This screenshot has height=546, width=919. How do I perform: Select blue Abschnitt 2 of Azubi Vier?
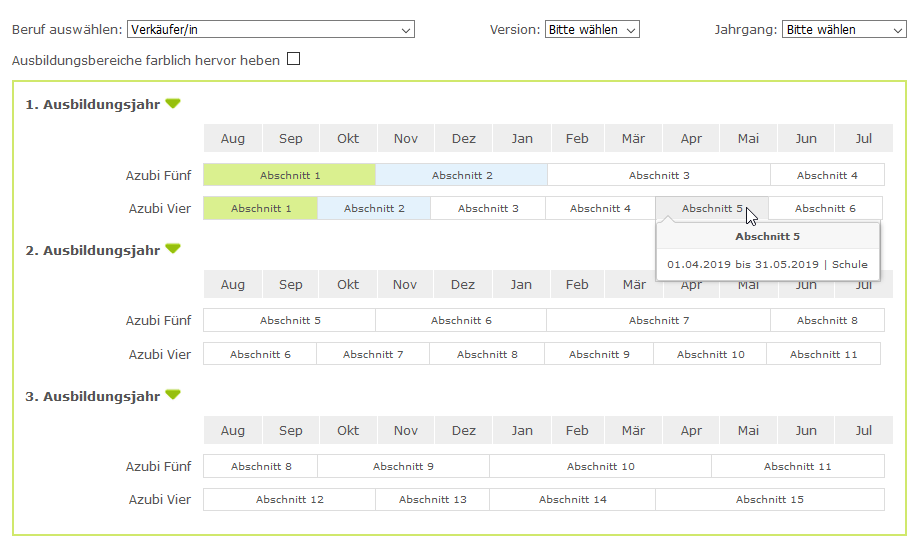374,208
